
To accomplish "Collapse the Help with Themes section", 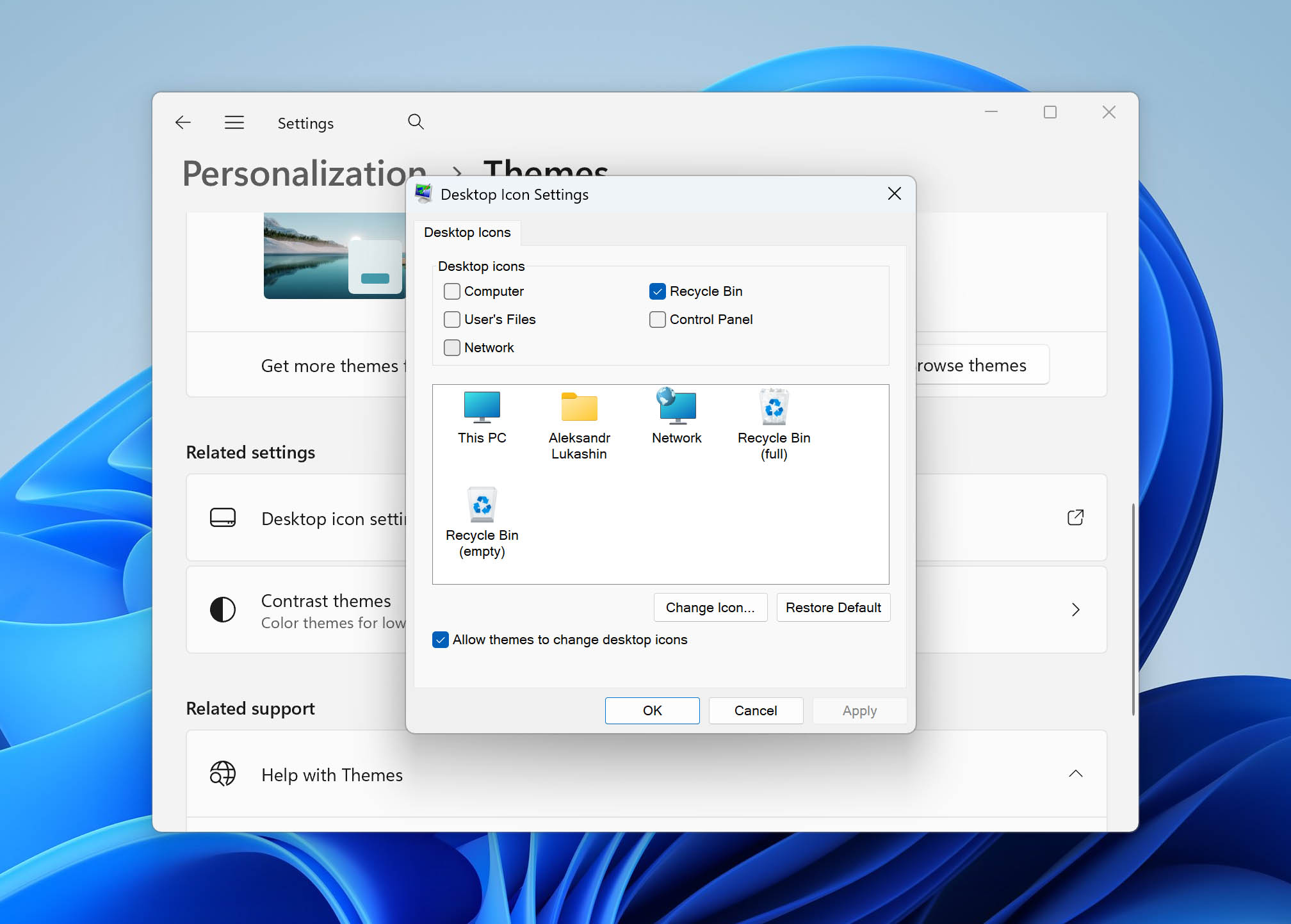I will [x=1076, y=774].
